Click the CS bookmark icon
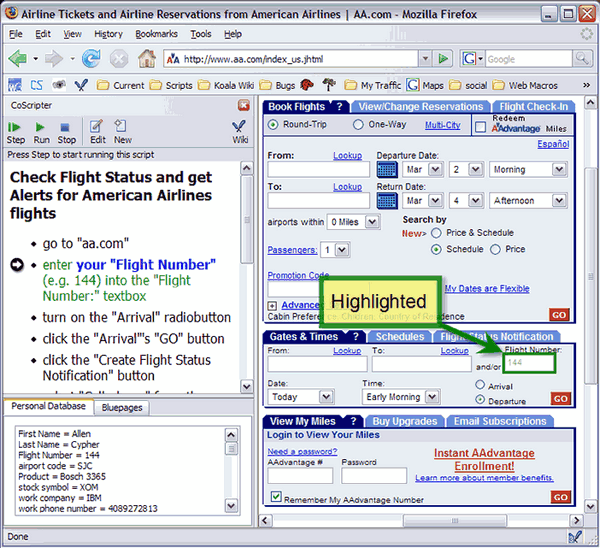 coord(36,85)
